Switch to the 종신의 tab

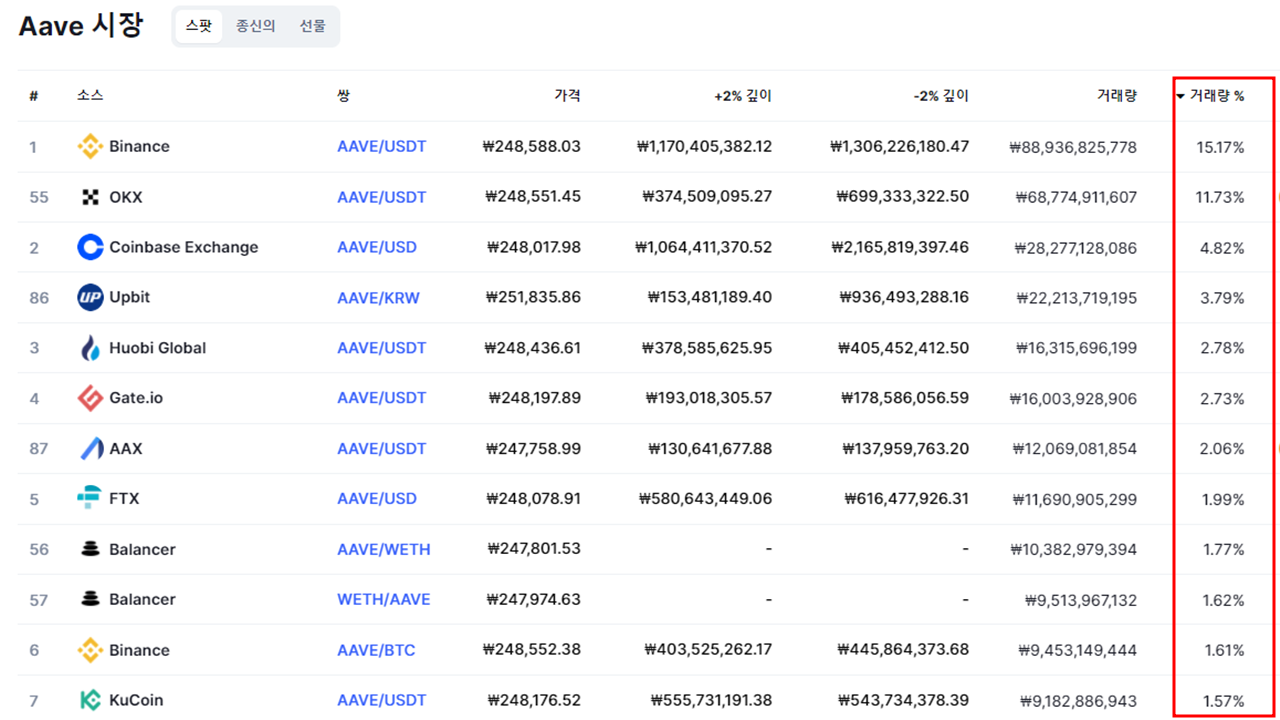(255, 26)
